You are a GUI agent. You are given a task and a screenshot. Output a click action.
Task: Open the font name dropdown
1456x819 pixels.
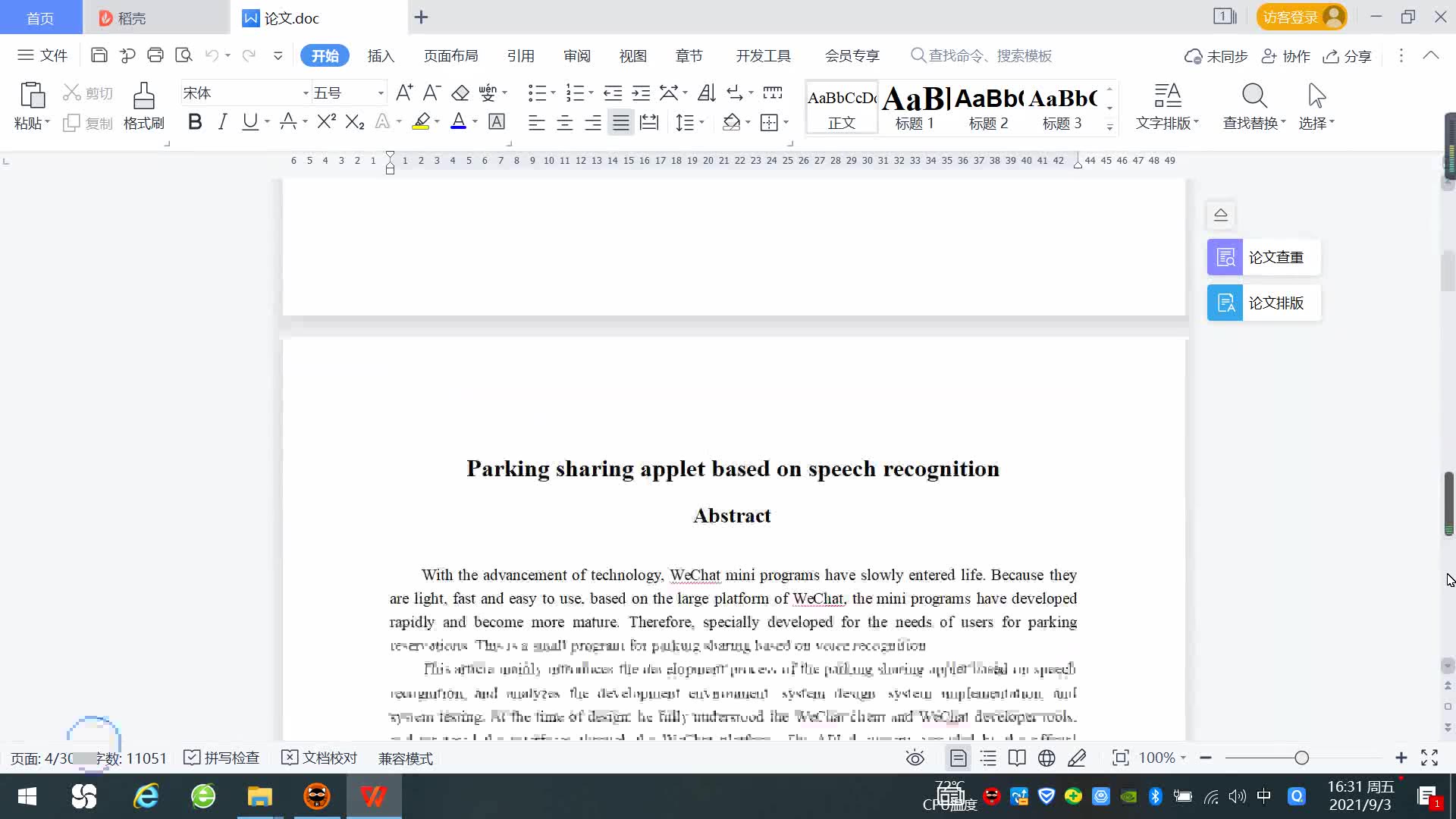click(x=306, y=93)
